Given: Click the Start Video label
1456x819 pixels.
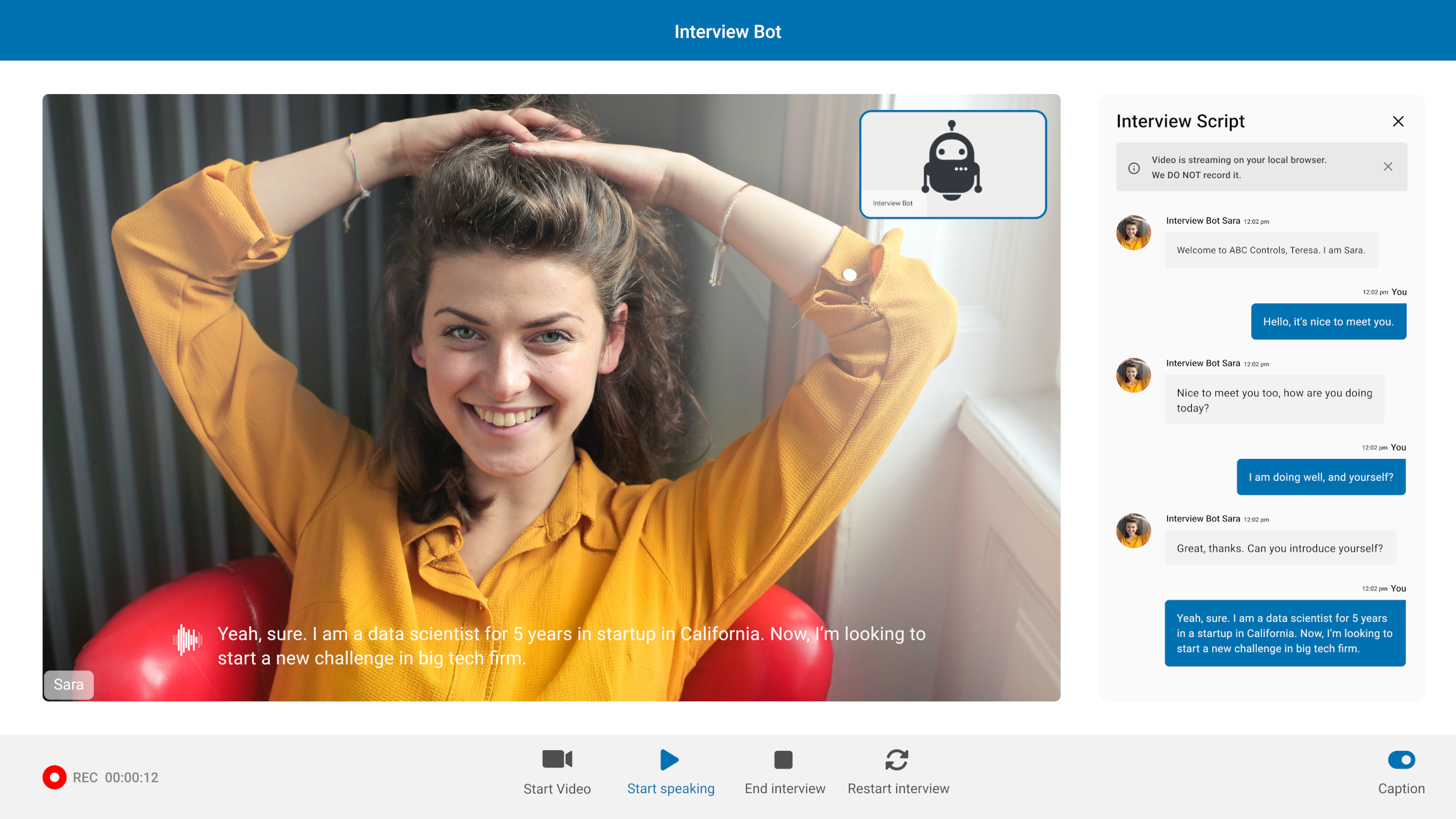Looking at the screenshot, I should pos(557,789).
